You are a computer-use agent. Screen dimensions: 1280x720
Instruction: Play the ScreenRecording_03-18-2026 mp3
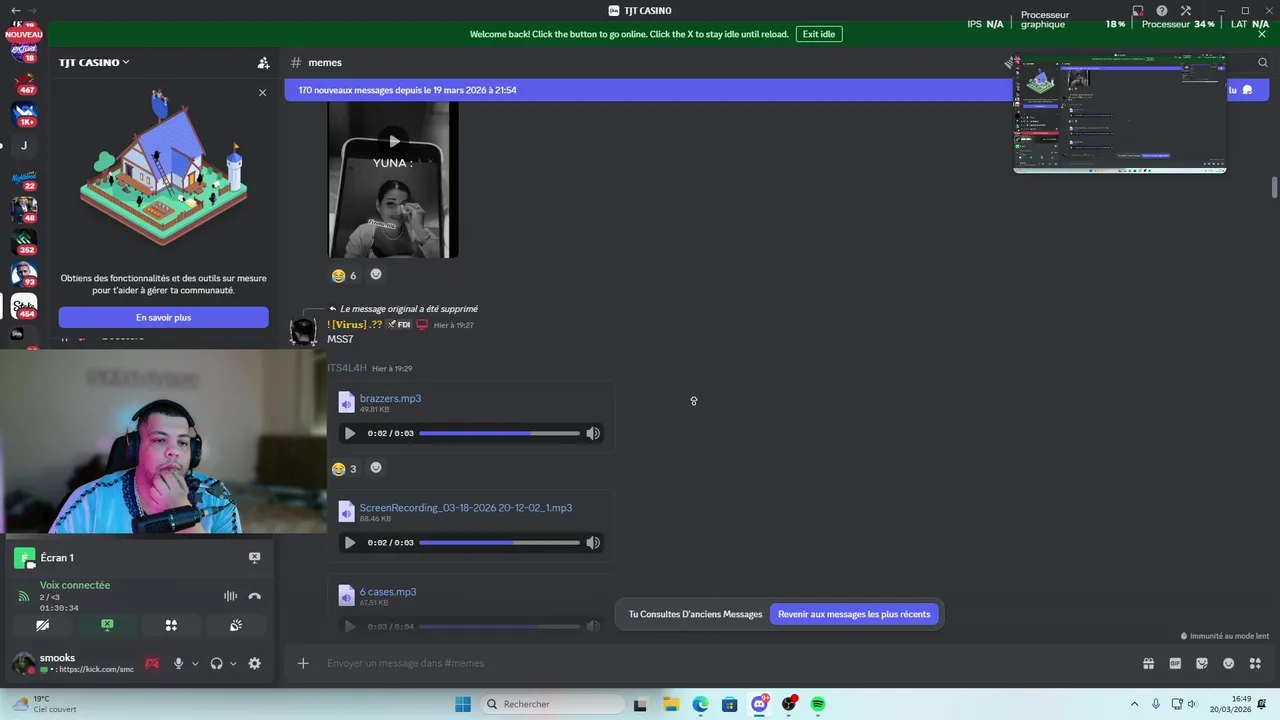[x=349, y=543]
